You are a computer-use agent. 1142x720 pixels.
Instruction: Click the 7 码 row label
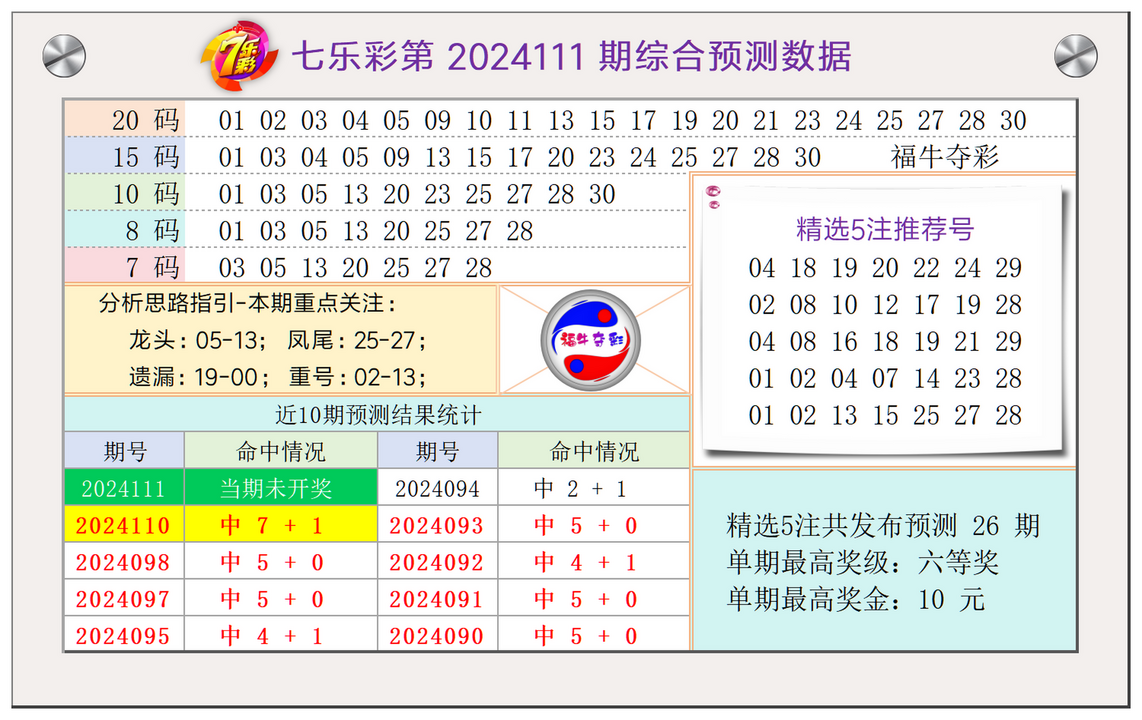pos(125,266)
